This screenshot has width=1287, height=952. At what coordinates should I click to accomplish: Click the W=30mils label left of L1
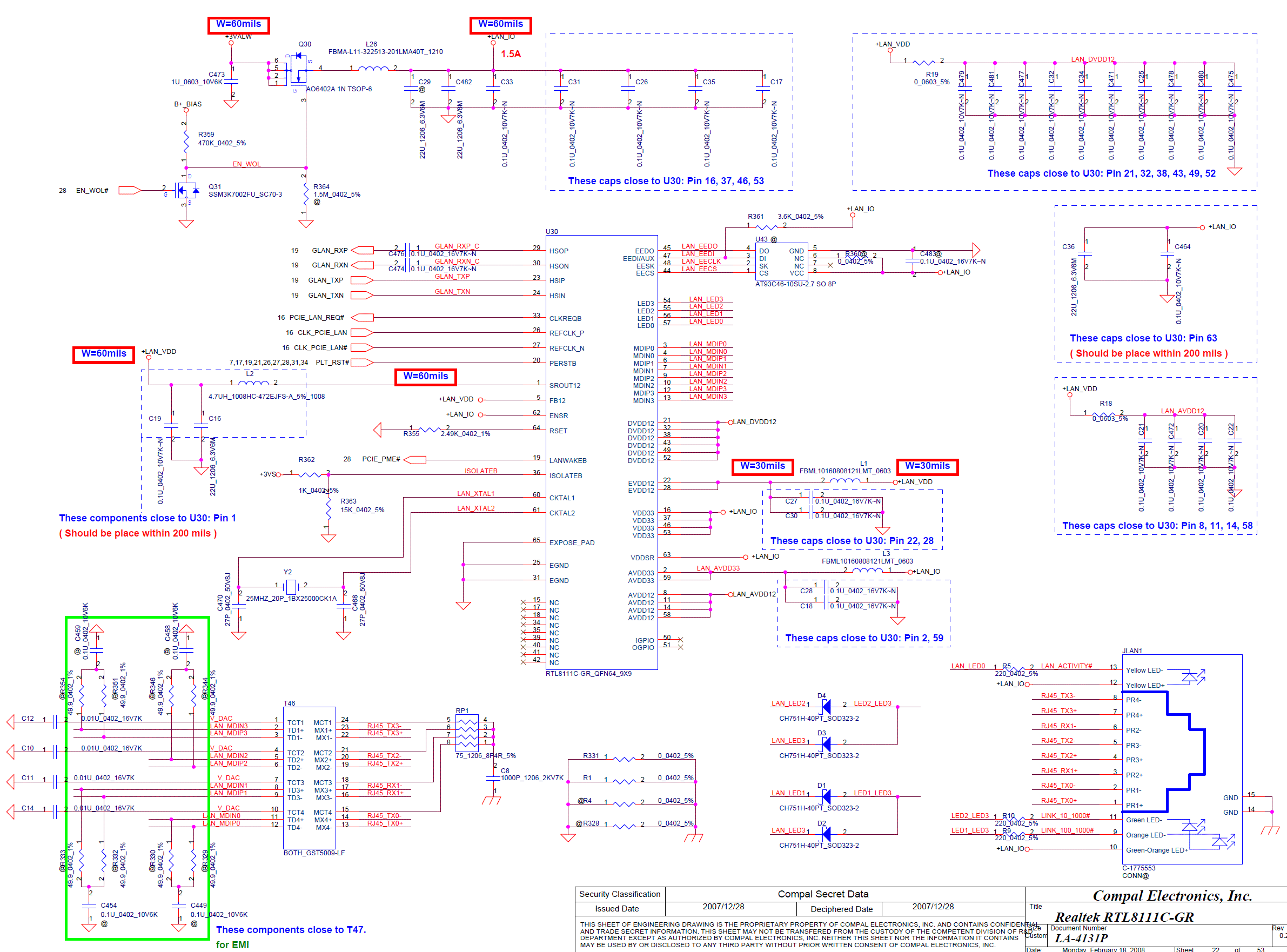[x=762, y=466]
